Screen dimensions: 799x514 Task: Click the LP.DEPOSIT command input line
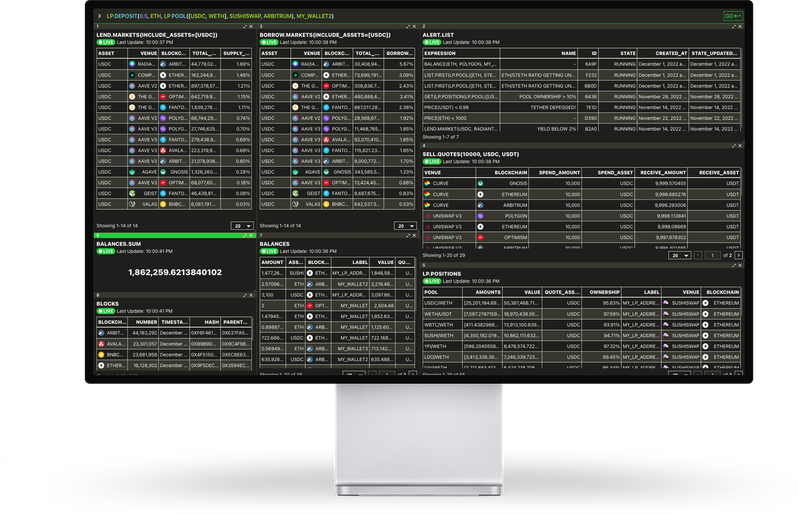point(220,16)
